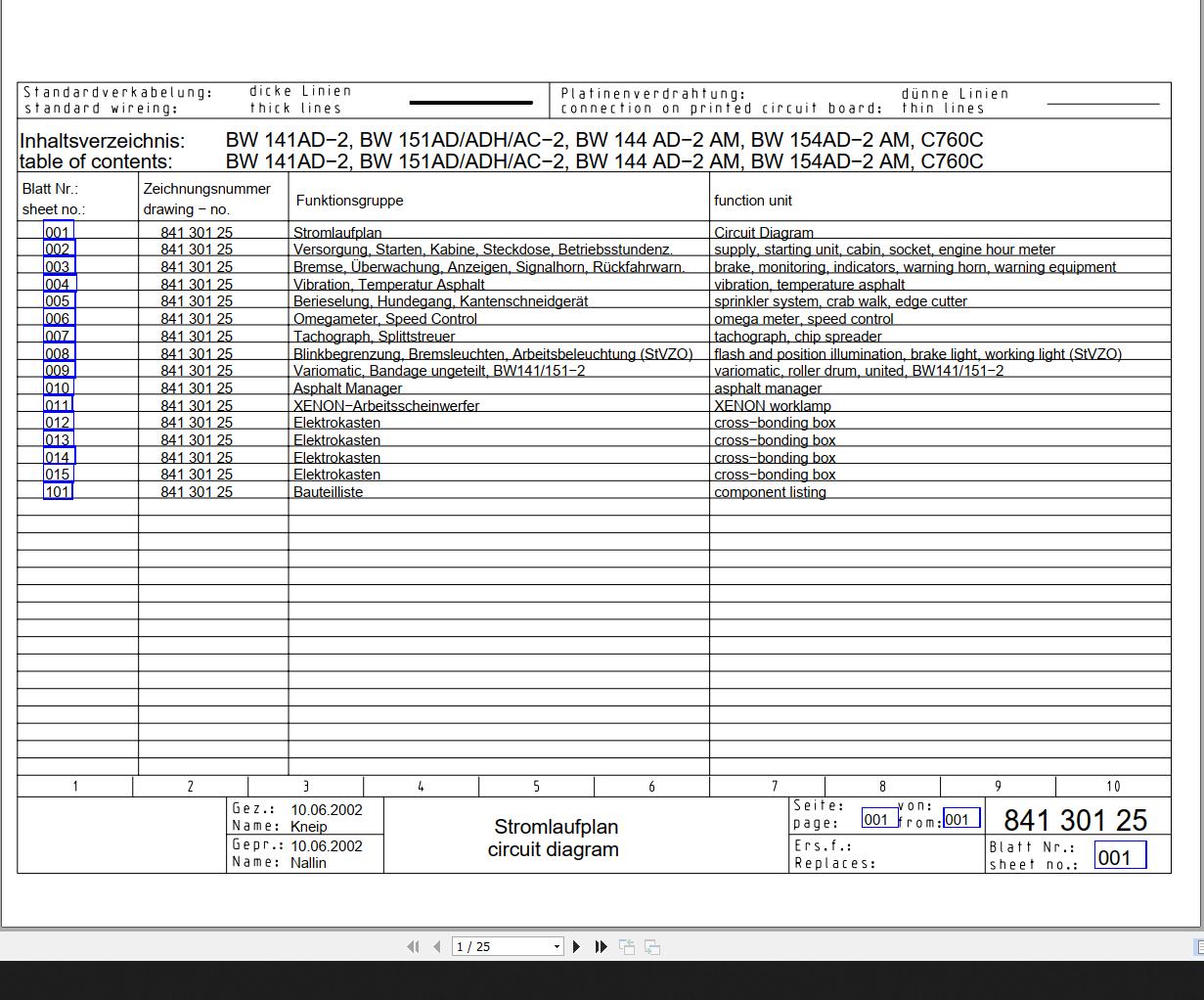This screenshot has width=1204, height=1000.
Task: Click large drawing number 841 301 25 in title block
Action: pos(1075,820)
